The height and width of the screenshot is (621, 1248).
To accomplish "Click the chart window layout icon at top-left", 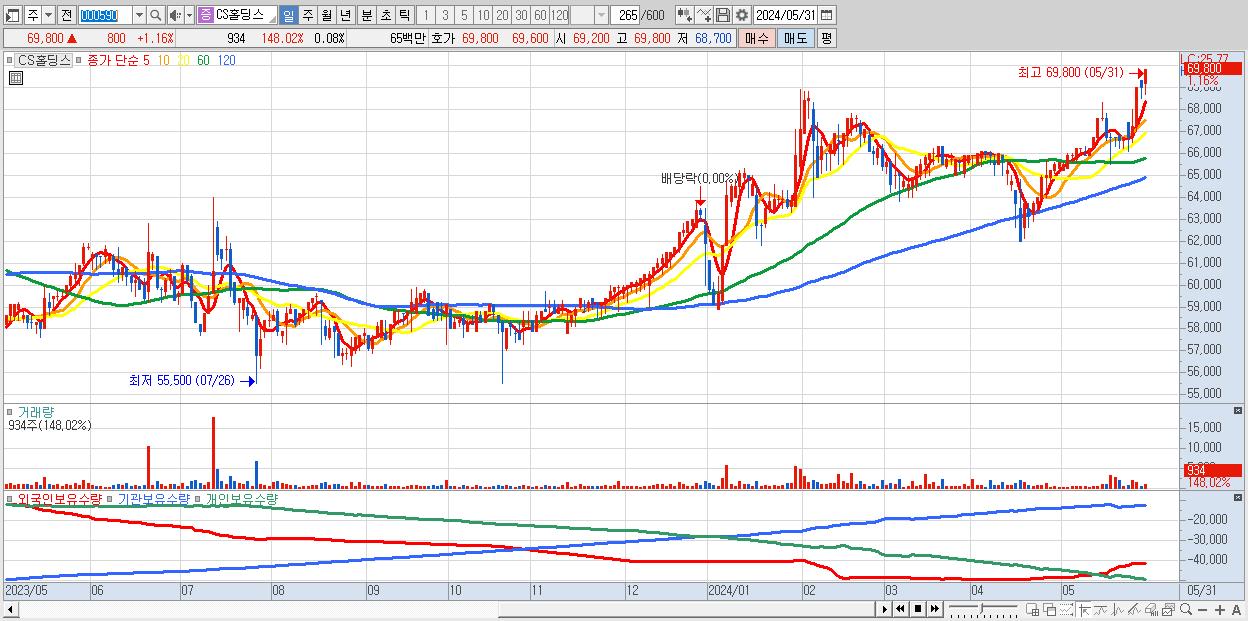I will pos(11,15).
